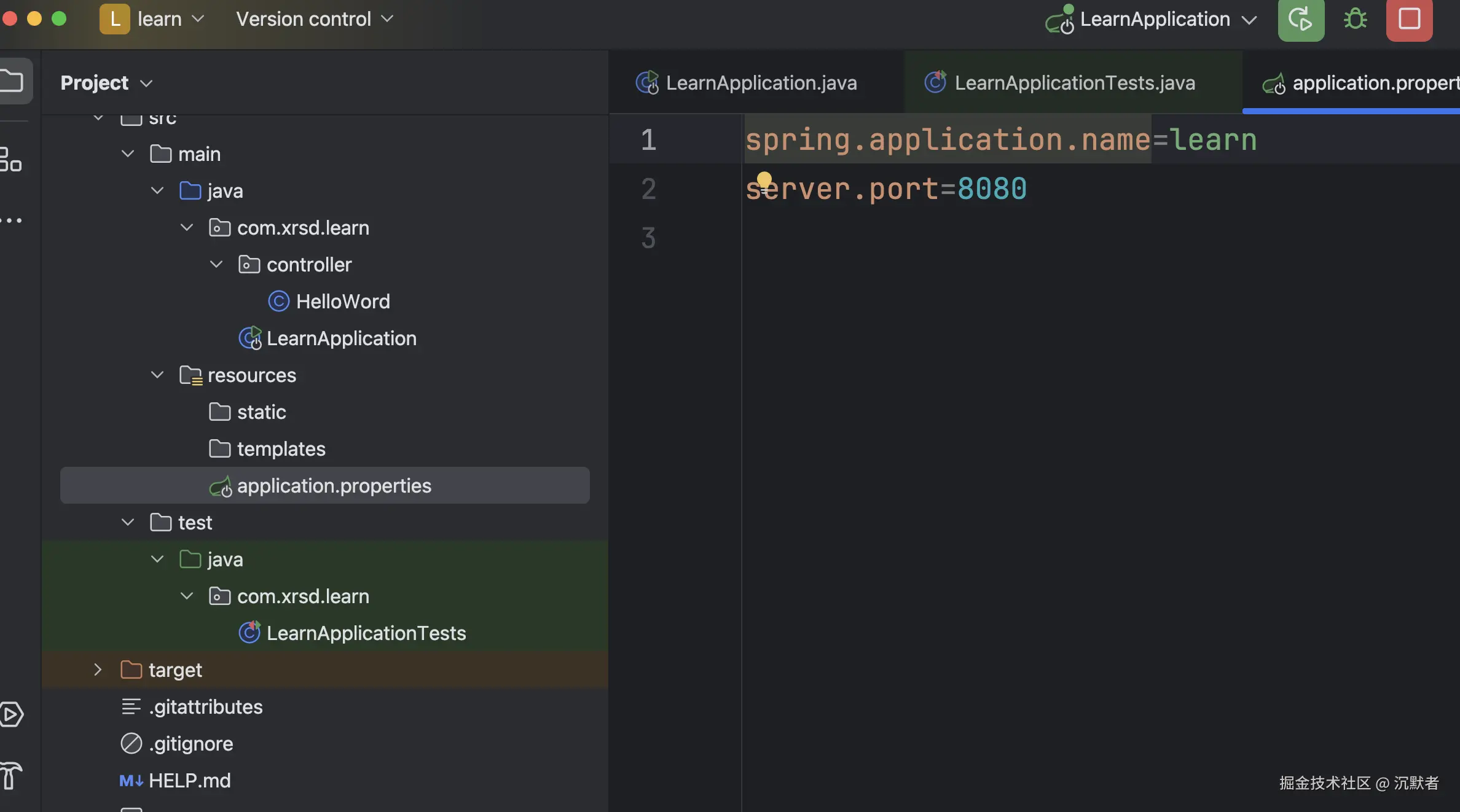Viewport: 1460px width, 812px height.
Task: Select the HelloWord class in tree
Action: [342, 301]
